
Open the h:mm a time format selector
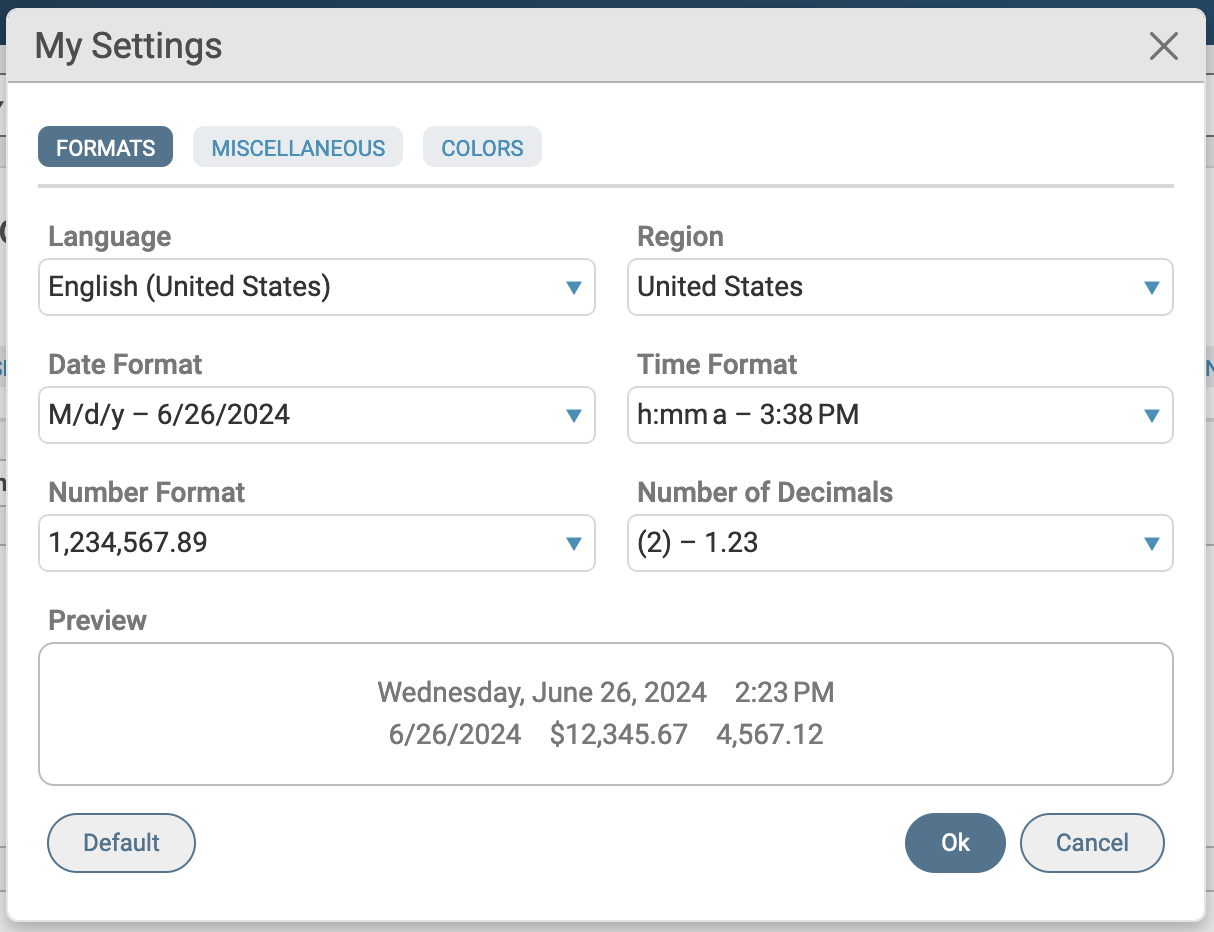[x=880, y=416]
